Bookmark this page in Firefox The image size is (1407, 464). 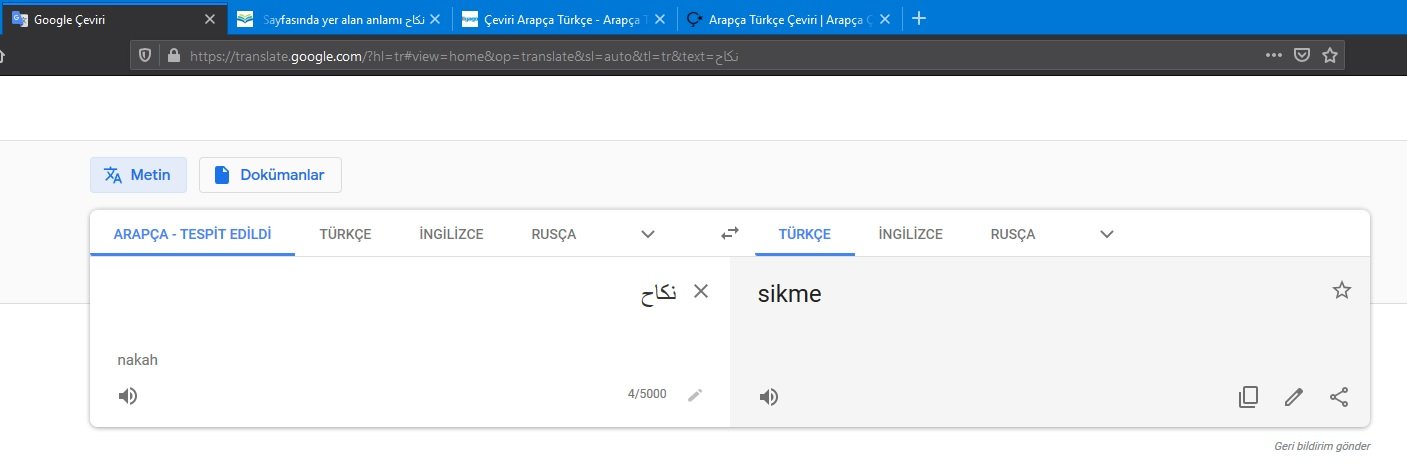tap(1330, 56)
